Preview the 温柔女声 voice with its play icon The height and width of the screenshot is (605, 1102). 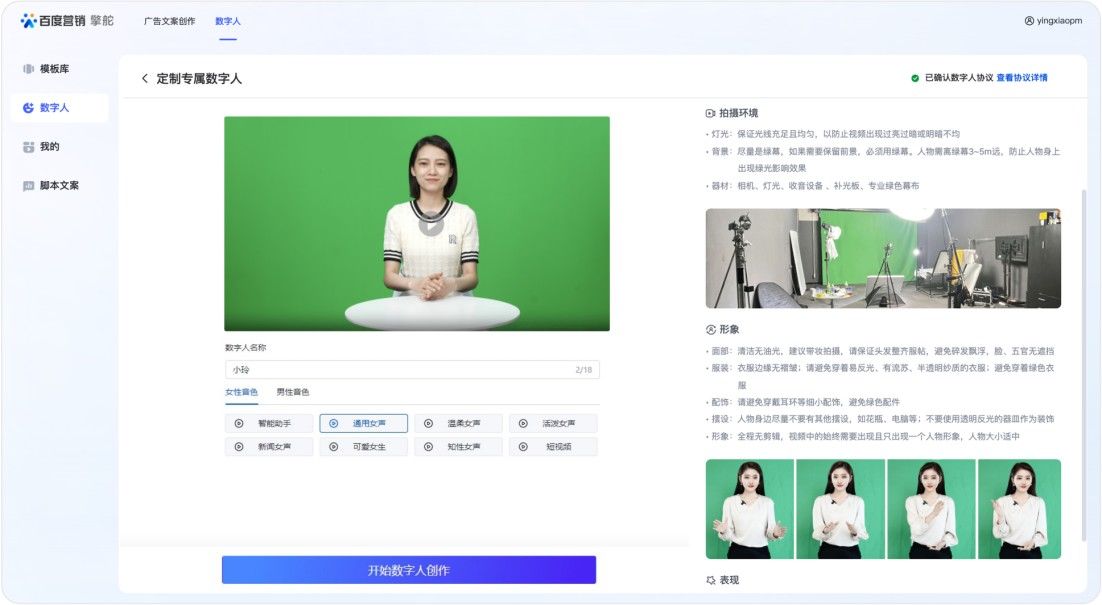point(429,424)
